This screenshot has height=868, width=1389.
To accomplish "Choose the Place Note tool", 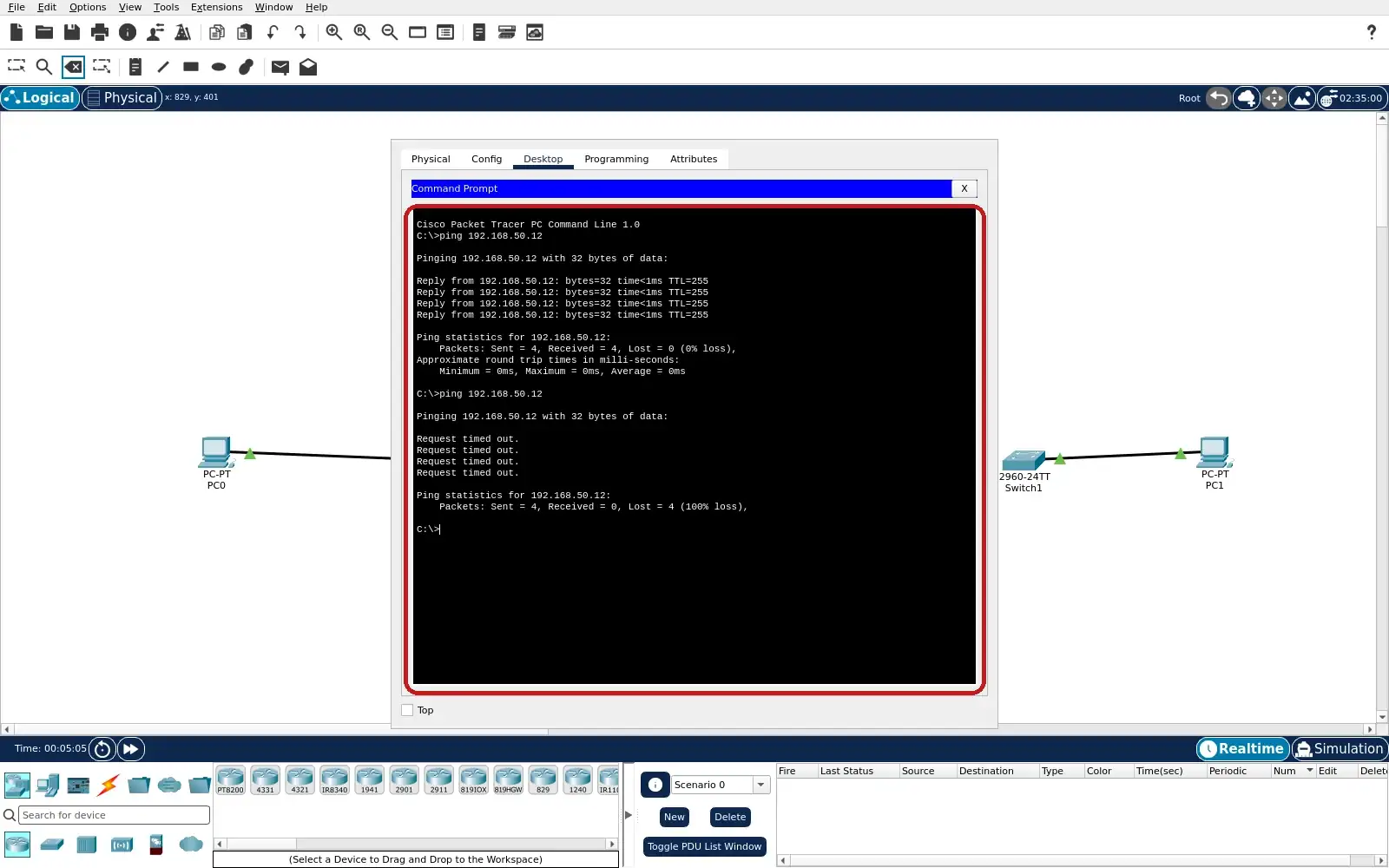I will pos(135,66).
